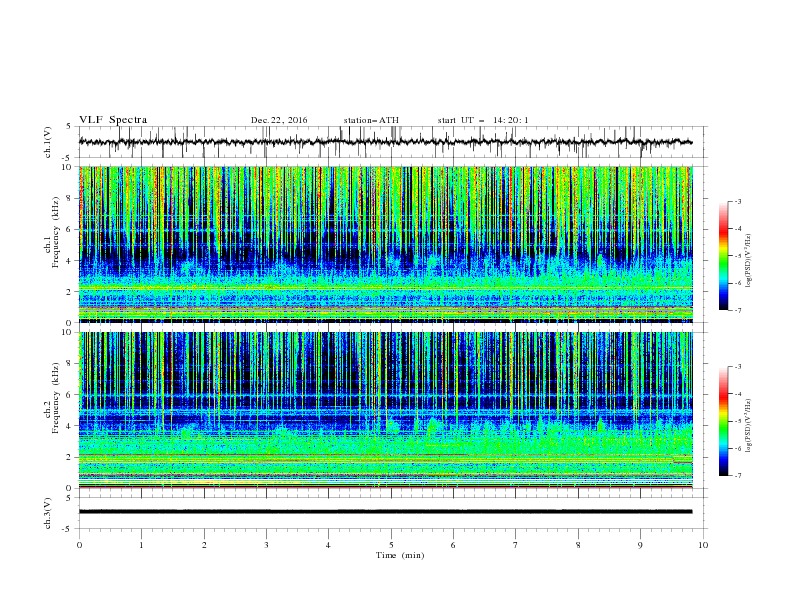The width and height of the screenshot is (792, 612).
Task: Click the ch.1 color bar "-5" tick label
Action: [737, 256]
